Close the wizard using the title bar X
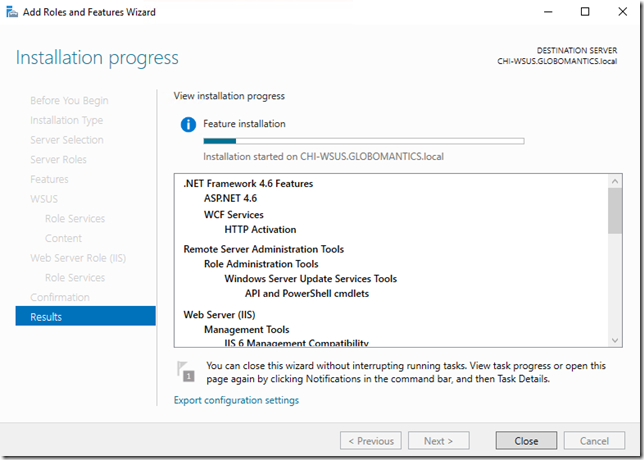Viewport: 644px width, 460px height. click(623, 12)
